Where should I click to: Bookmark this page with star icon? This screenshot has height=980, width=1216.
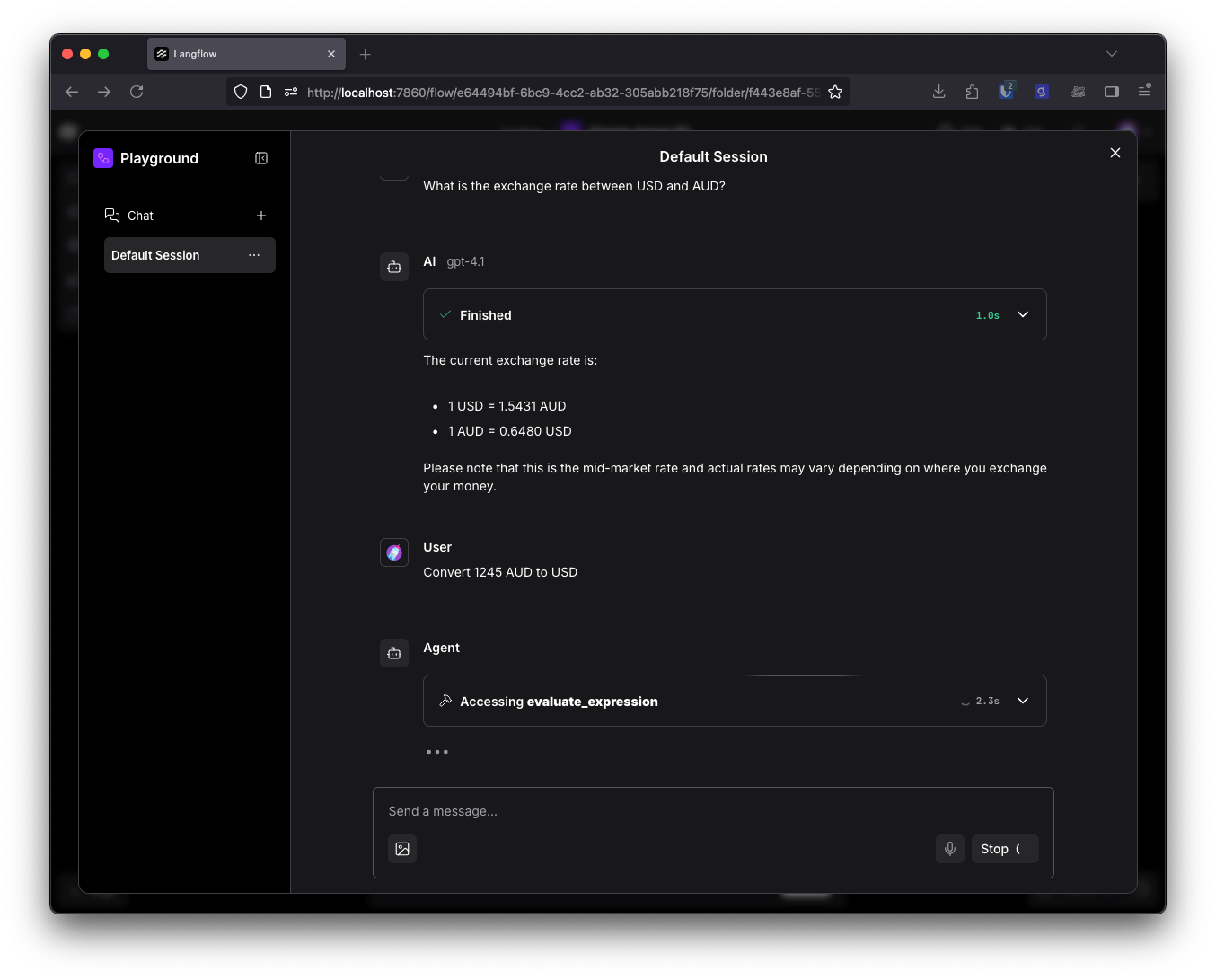[835, 92]
